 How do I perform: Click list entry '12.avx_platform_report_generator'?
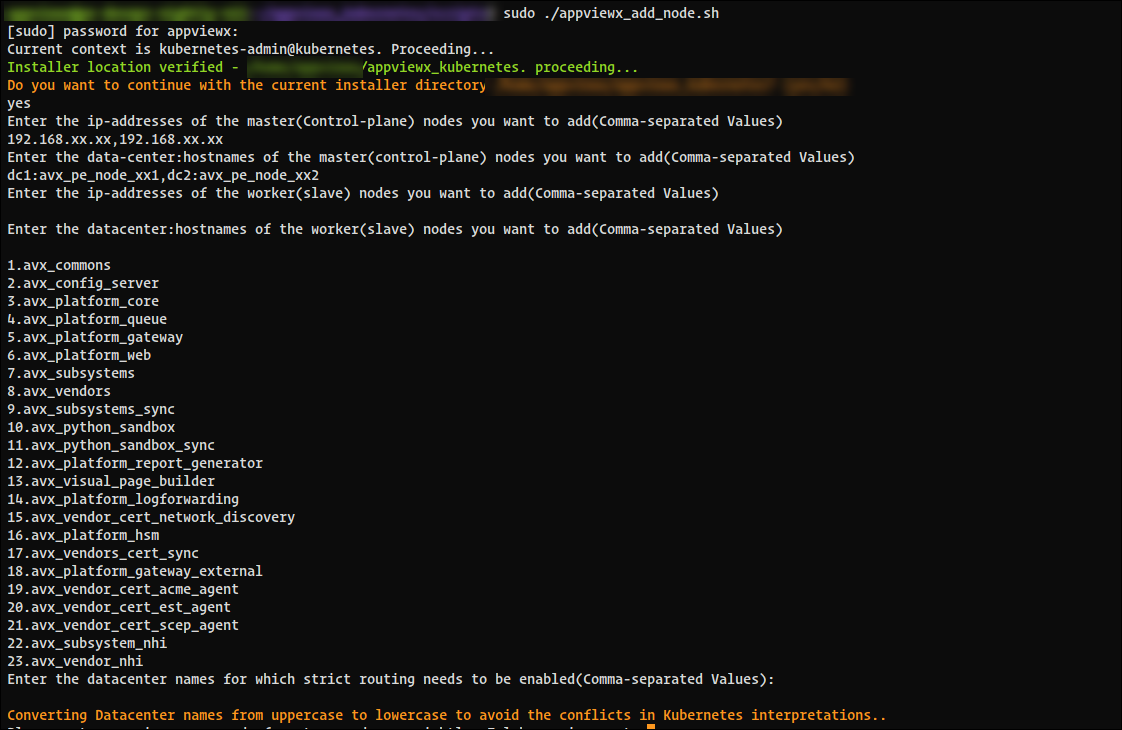tap(135, 463)
